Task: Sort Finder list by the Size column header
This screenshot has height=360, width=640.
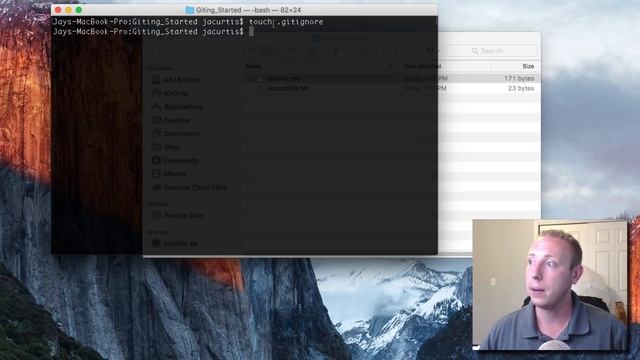Action: point(528,66)
